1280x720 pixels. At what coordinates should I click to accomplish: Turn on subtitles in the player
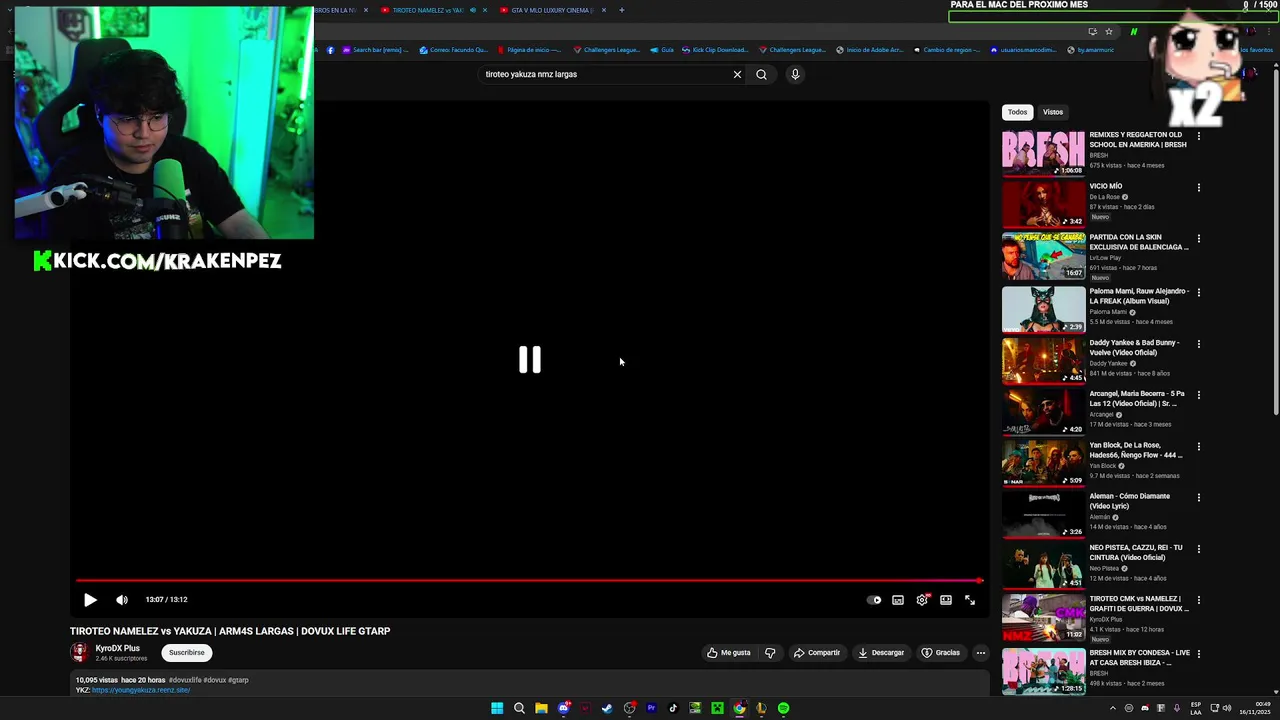898,600
